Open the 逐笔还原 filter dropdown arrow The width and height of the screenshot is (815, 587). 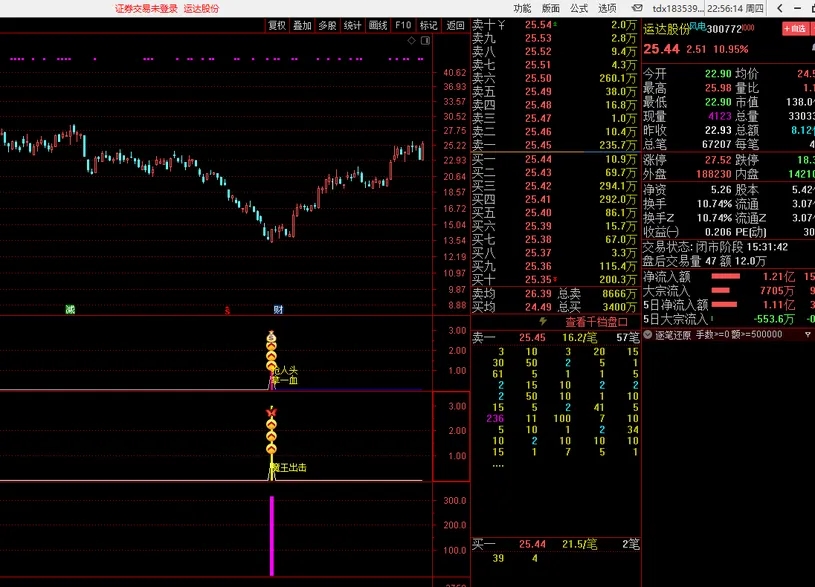point(808,335)
